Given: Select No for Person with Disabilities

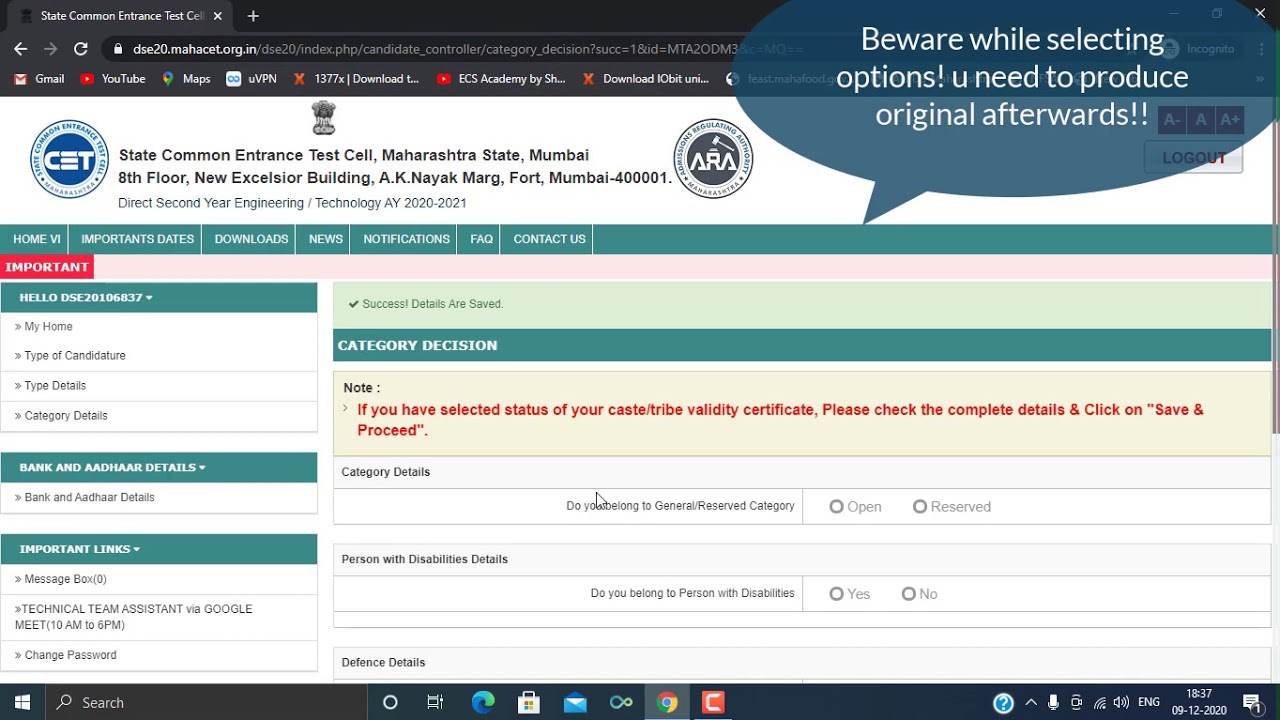Looking at the screenshot, I should 908,594.
